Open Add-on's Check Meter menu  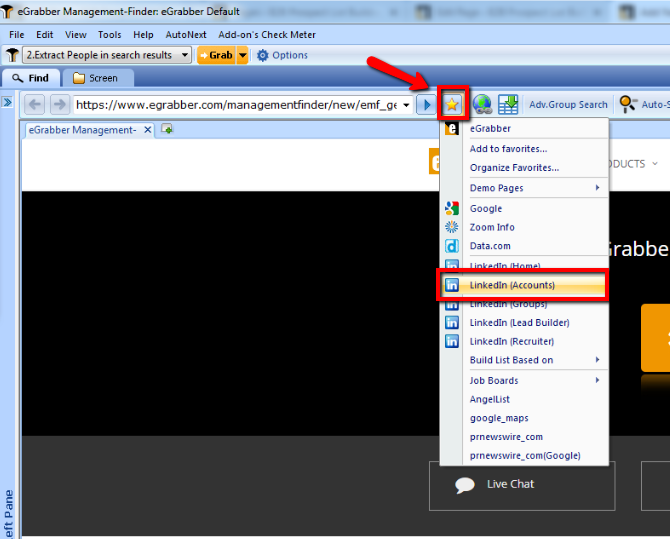point(267,35)
